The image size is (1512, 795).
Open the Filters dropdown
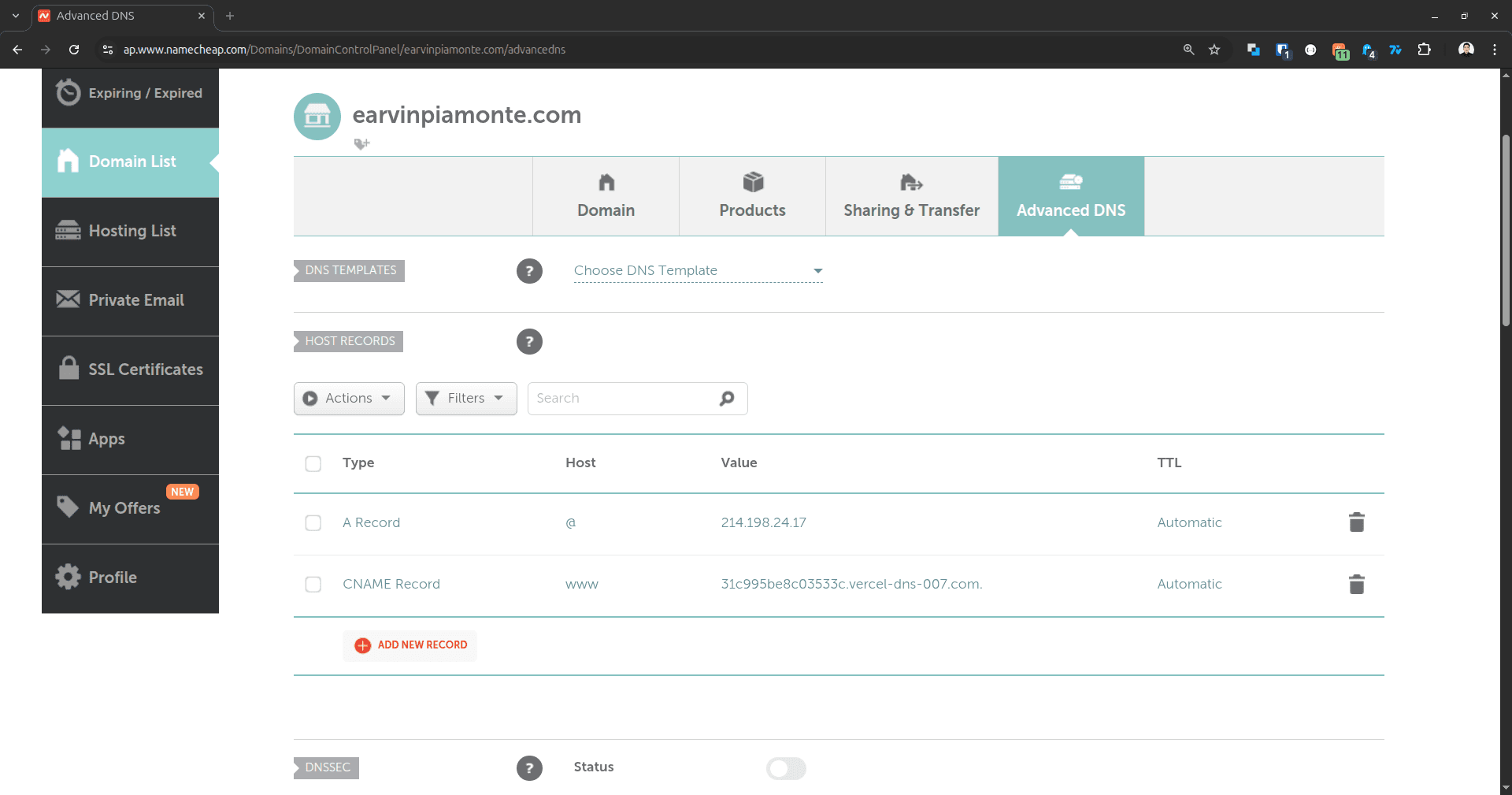tap(466, 399)
